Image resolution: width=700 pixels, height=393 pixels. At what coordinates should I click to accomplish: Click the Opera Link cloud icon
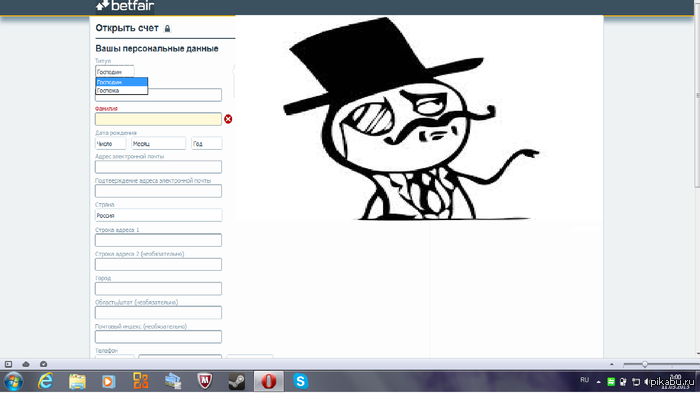26,364
